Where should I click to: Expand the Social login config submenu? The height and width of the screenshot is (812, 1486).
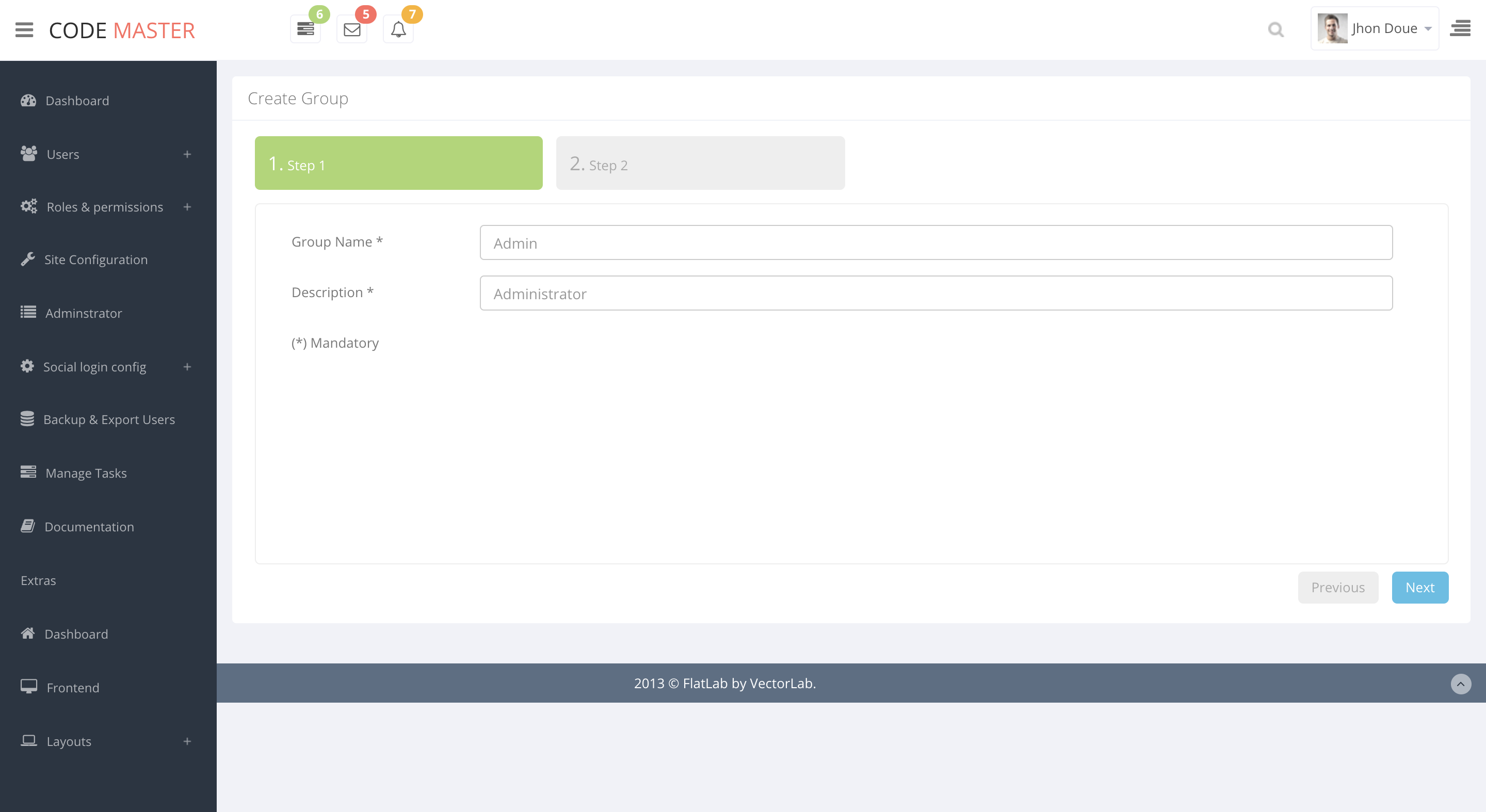point(187,367)
